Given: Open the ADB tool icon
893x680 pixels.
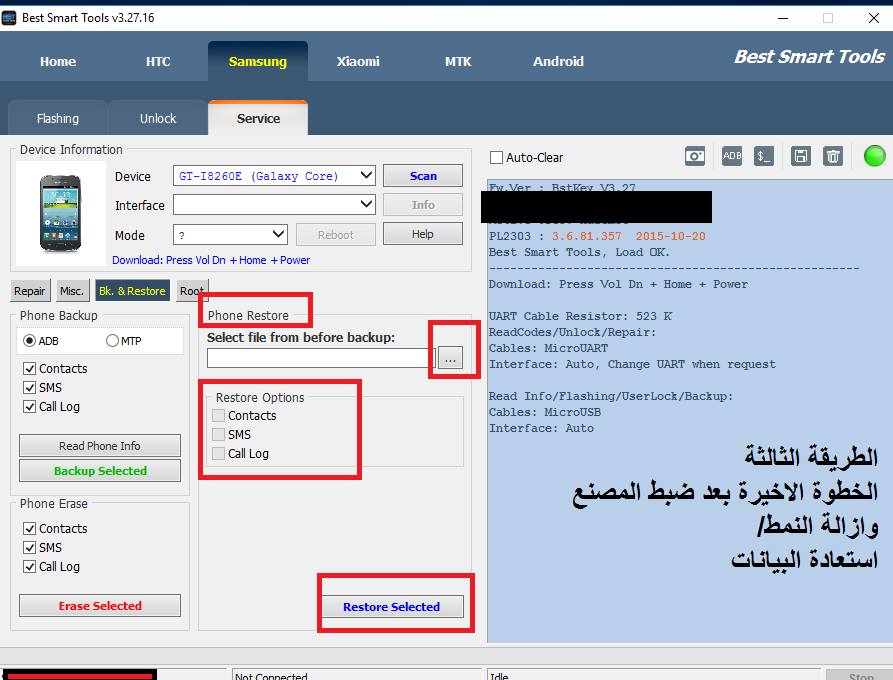Looking at the screenshot, I should pos(732,156).
